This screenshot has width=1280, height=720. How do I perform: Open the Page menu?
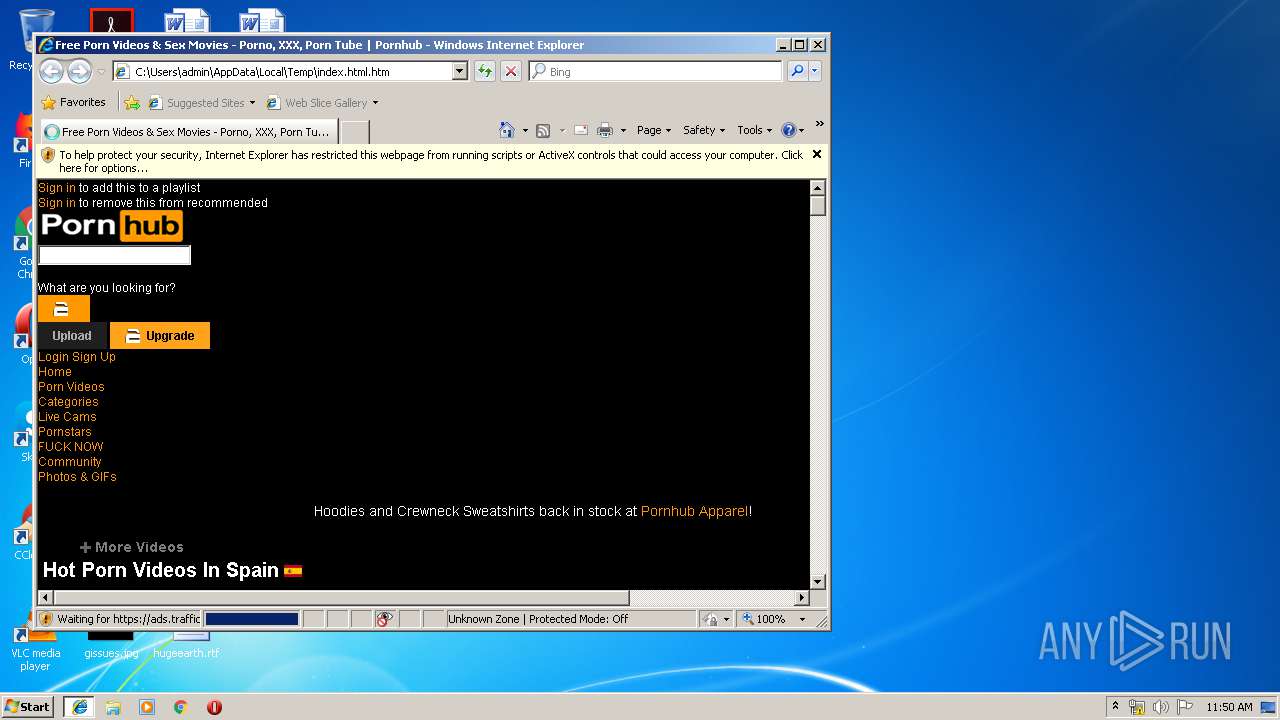654,130
